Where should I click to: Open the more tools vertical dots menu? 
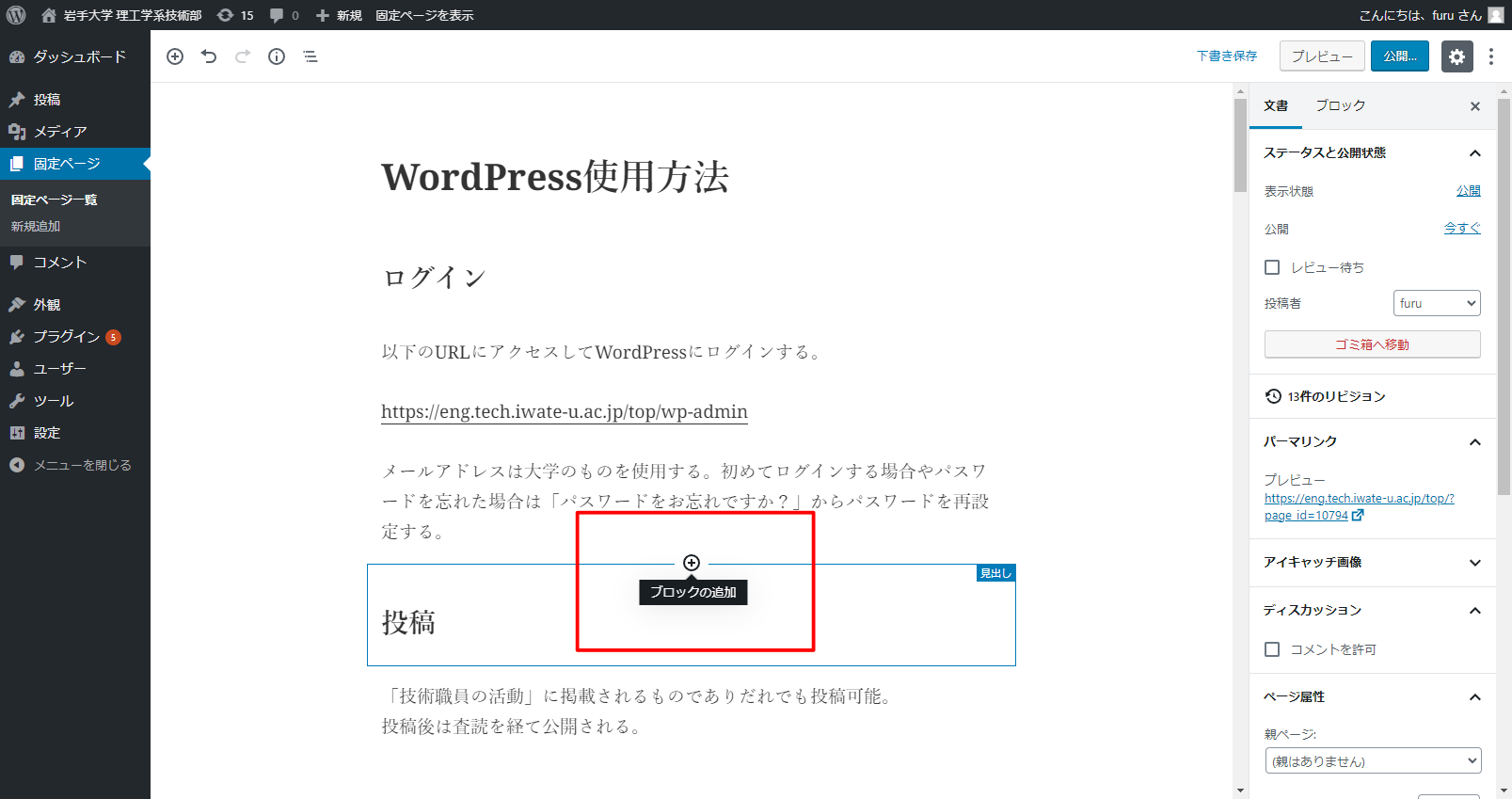click(1490, 56)
